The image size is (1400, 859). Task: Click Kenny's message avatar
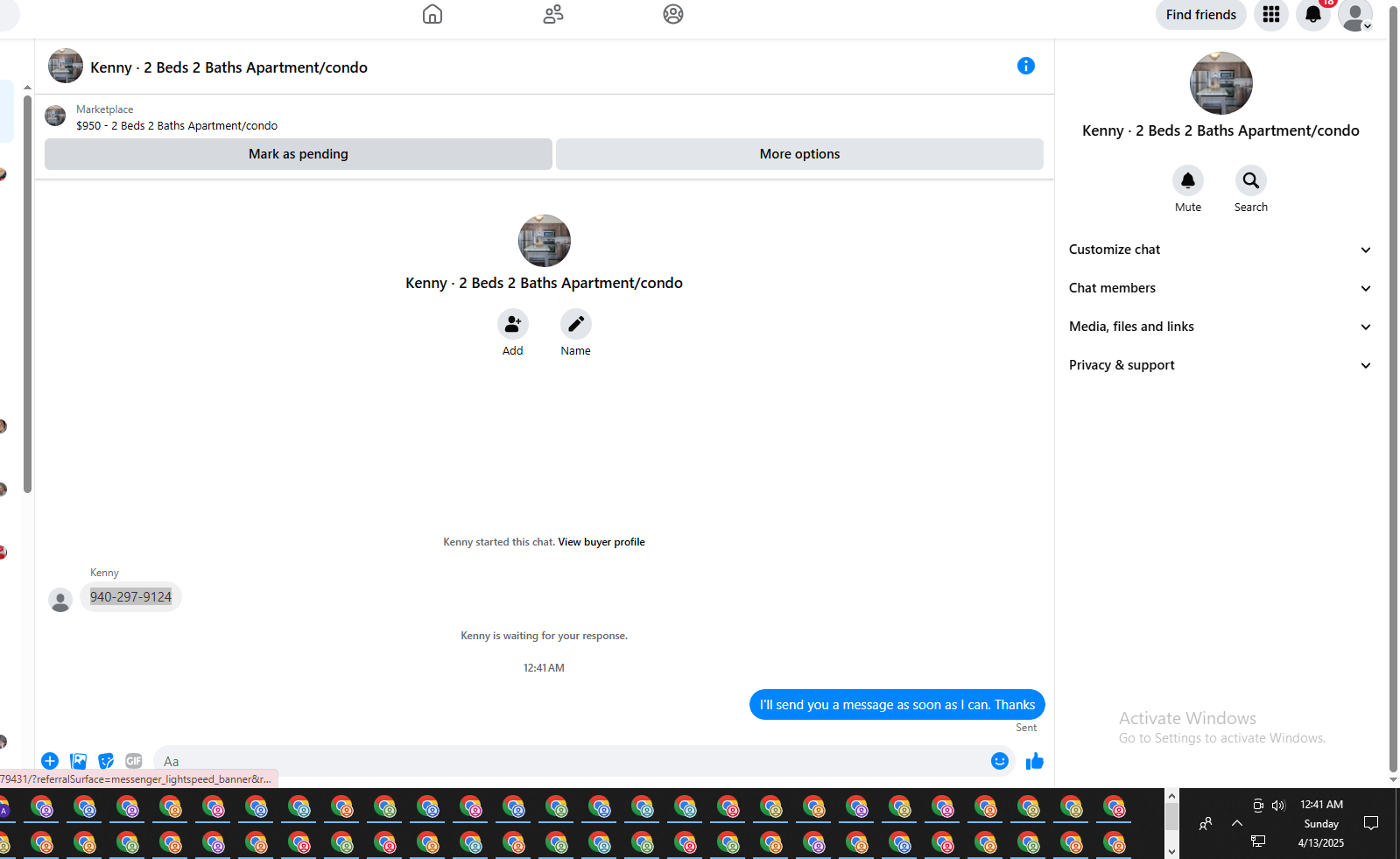[x=60, y=601]
